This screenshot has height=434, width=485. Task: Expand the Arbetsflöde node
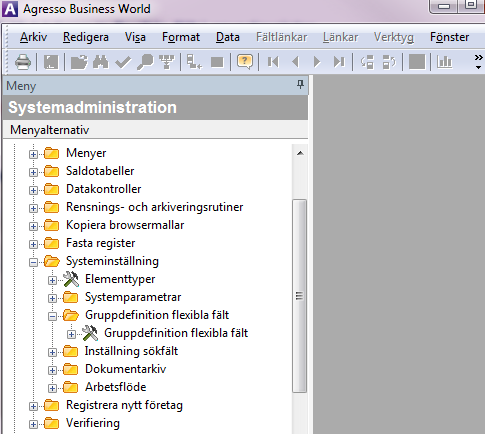(52, 388)
